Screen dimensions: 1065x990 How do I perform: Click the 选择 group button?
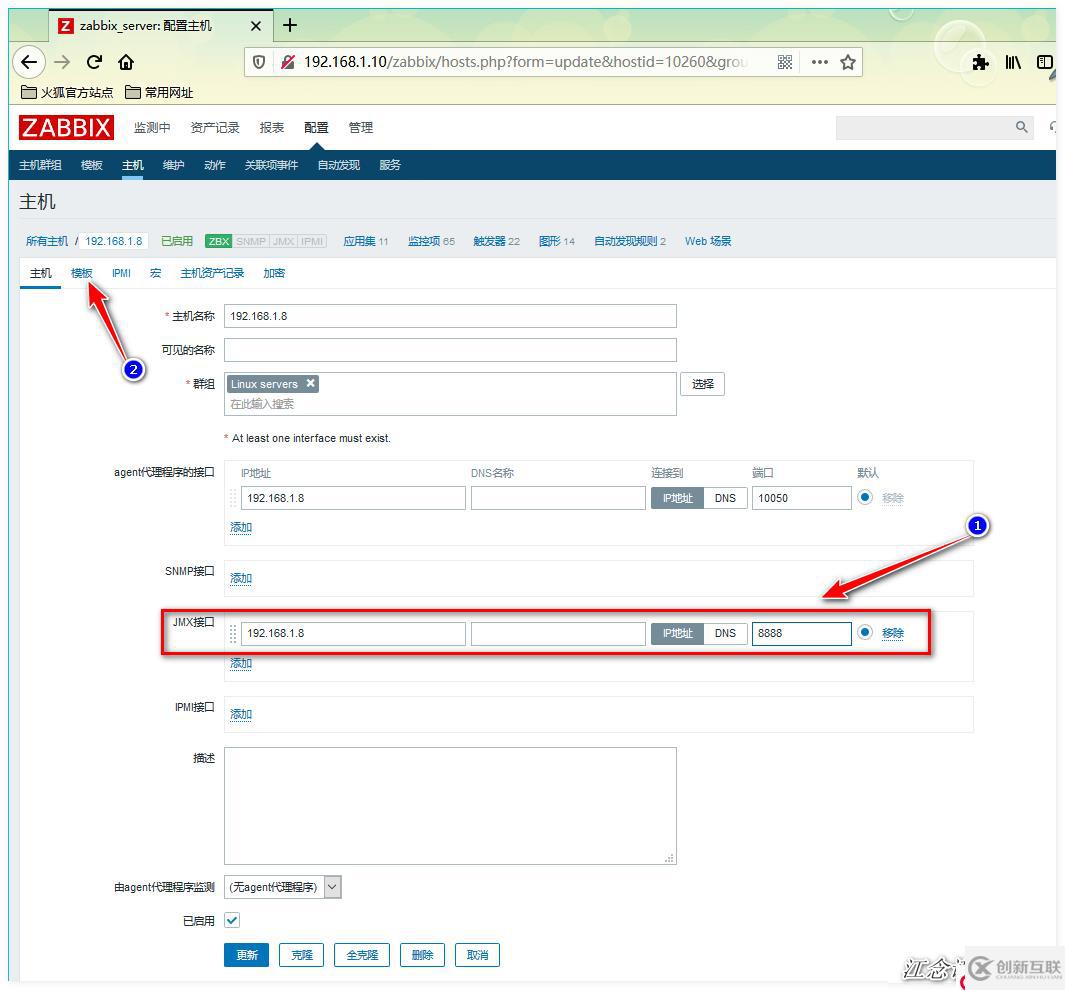pyautogui.click(x=702, y=384)
